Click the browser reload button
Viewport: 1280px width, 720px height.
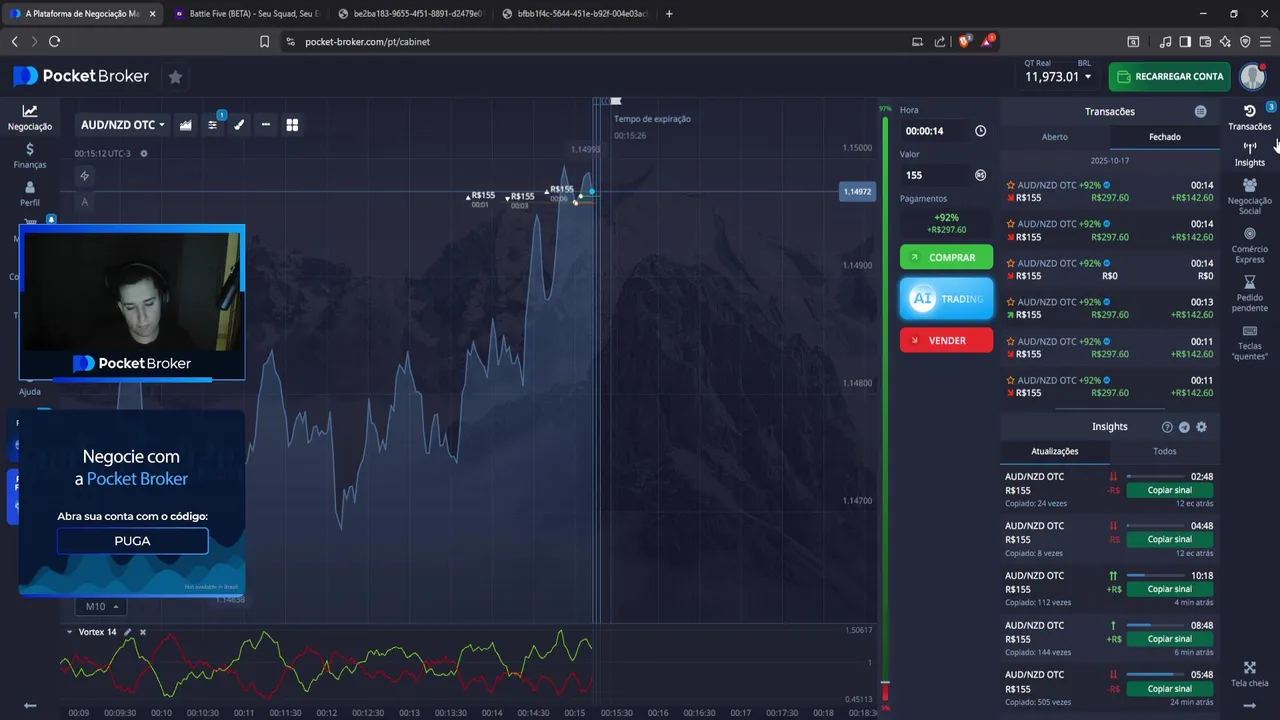[54, 41]
